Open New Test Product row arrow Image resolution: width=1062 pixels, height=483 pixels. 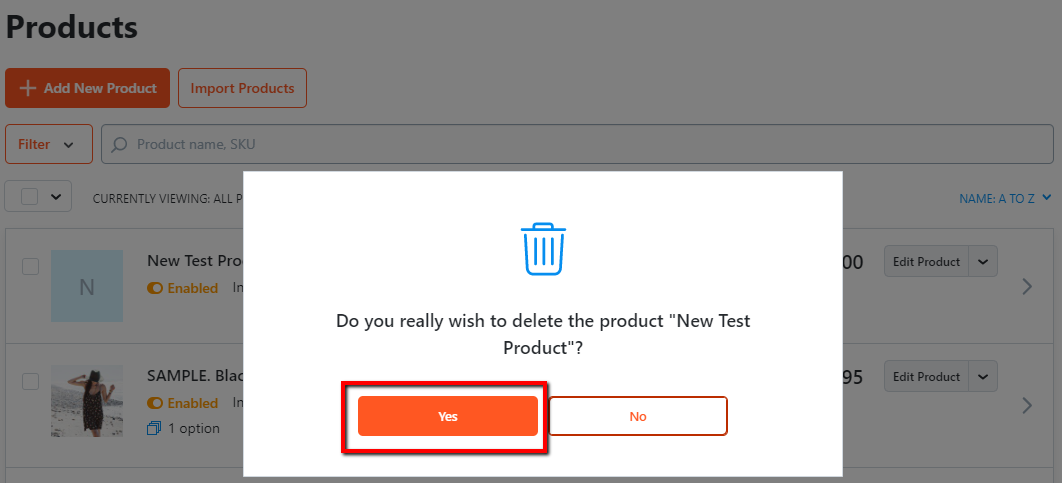pos(1027,287)
